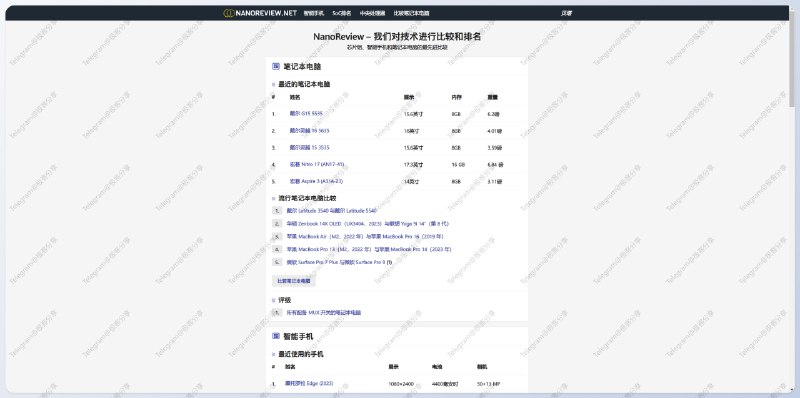The height and width of the screenshot is (398, 800).
Task: Open Latitude 3540 vs Latitude 5540 comparison
Action: (x=332, y=210)
